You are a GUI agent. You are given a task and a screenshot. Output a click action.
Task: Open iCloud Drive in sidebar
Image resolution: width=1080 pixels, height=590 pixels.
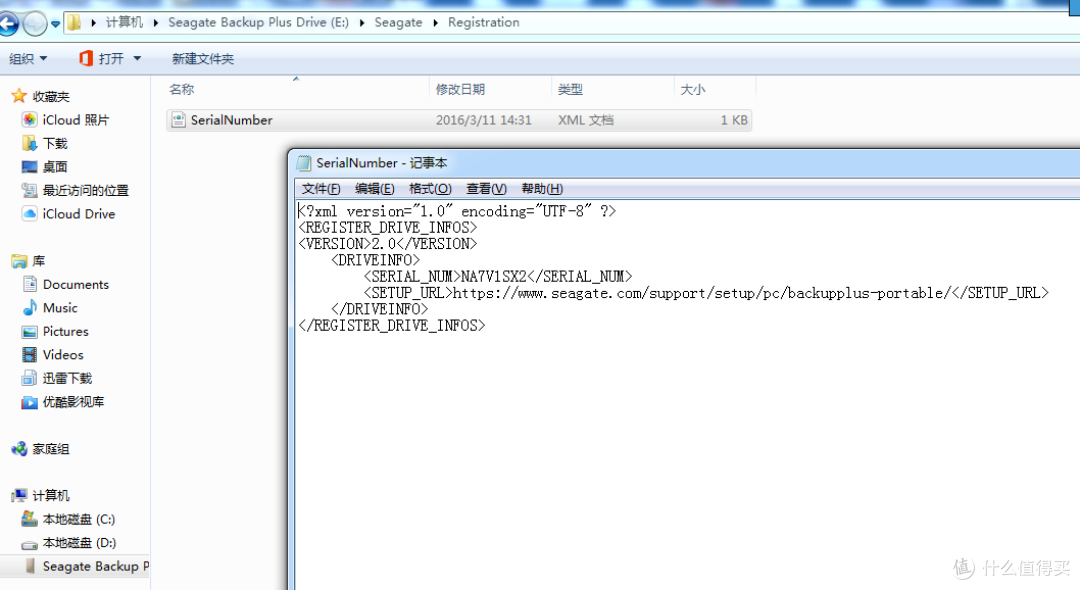click(79, 213)
